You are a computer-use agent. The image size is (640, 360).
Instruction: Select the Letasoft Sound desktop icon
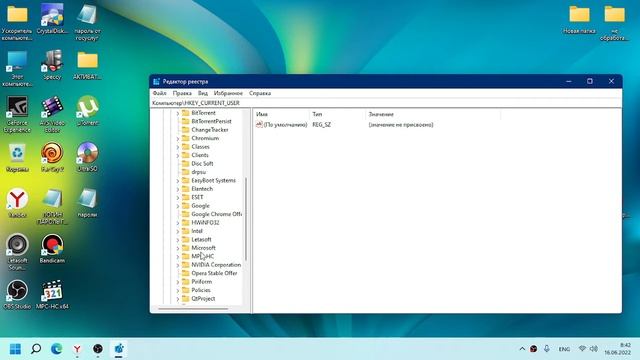[x=17, y=252]
